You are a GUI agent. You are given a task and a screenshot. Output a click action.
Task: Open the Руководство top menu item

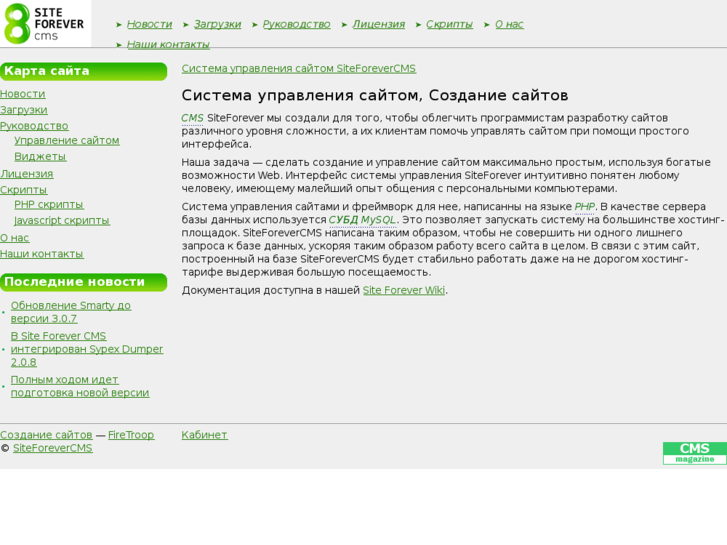pos(297,24)
